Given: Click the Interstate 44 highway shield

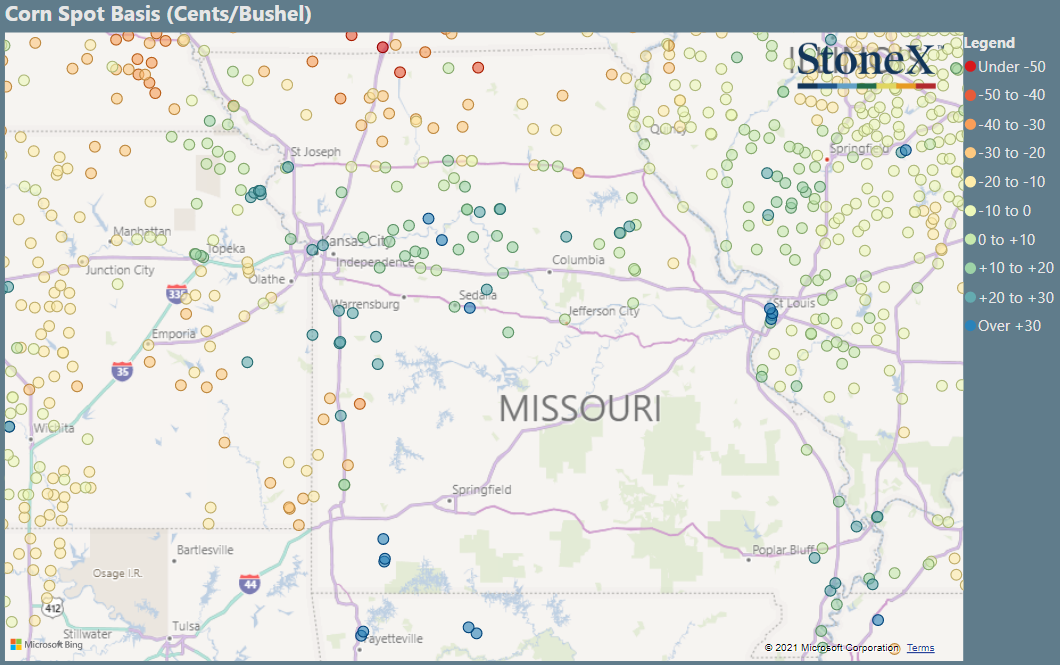Looking at the screenshot, I should pyautogui.click(x=249, y=583).
